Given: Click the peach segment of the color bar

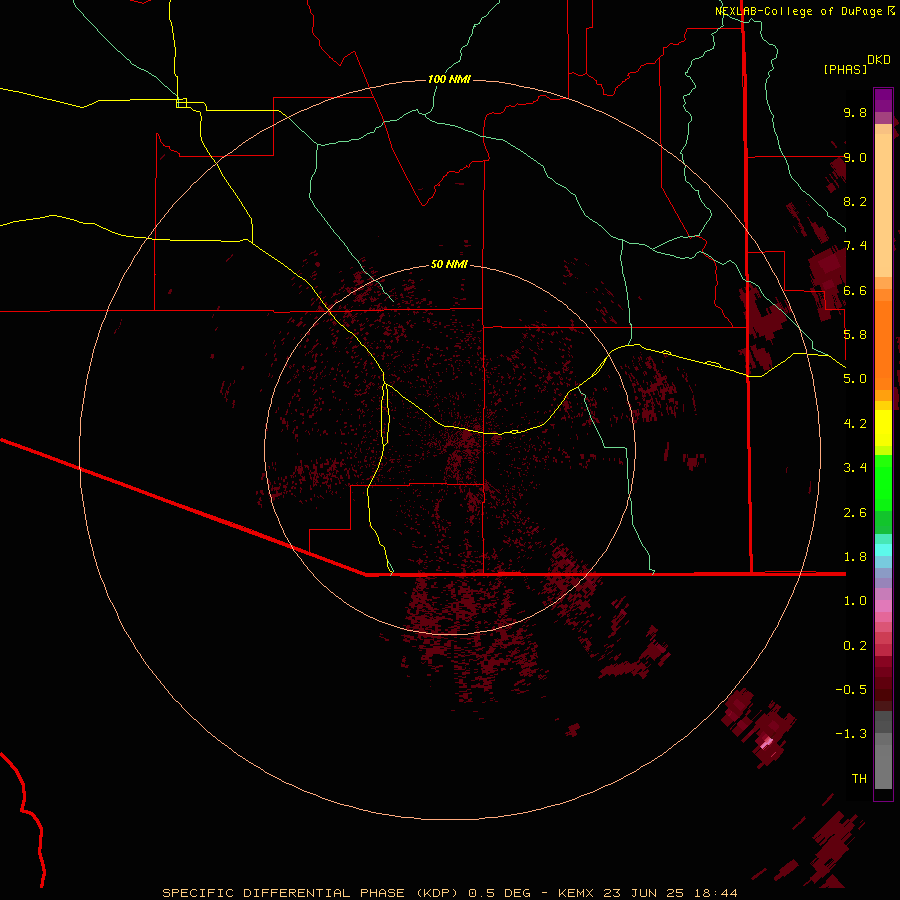Looking at the screenshot, I should [x=883, y=205].
